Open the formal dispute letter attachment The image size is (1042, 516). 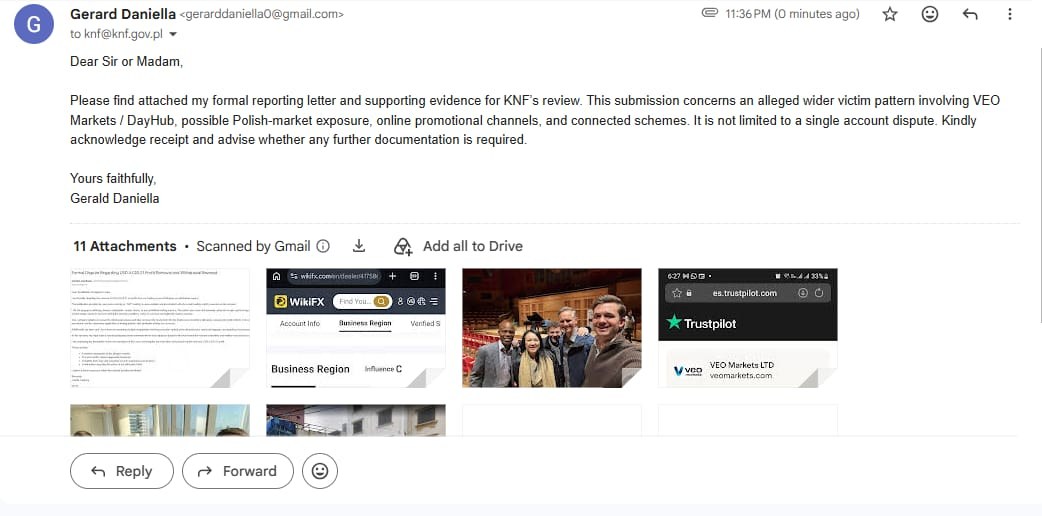159,328
